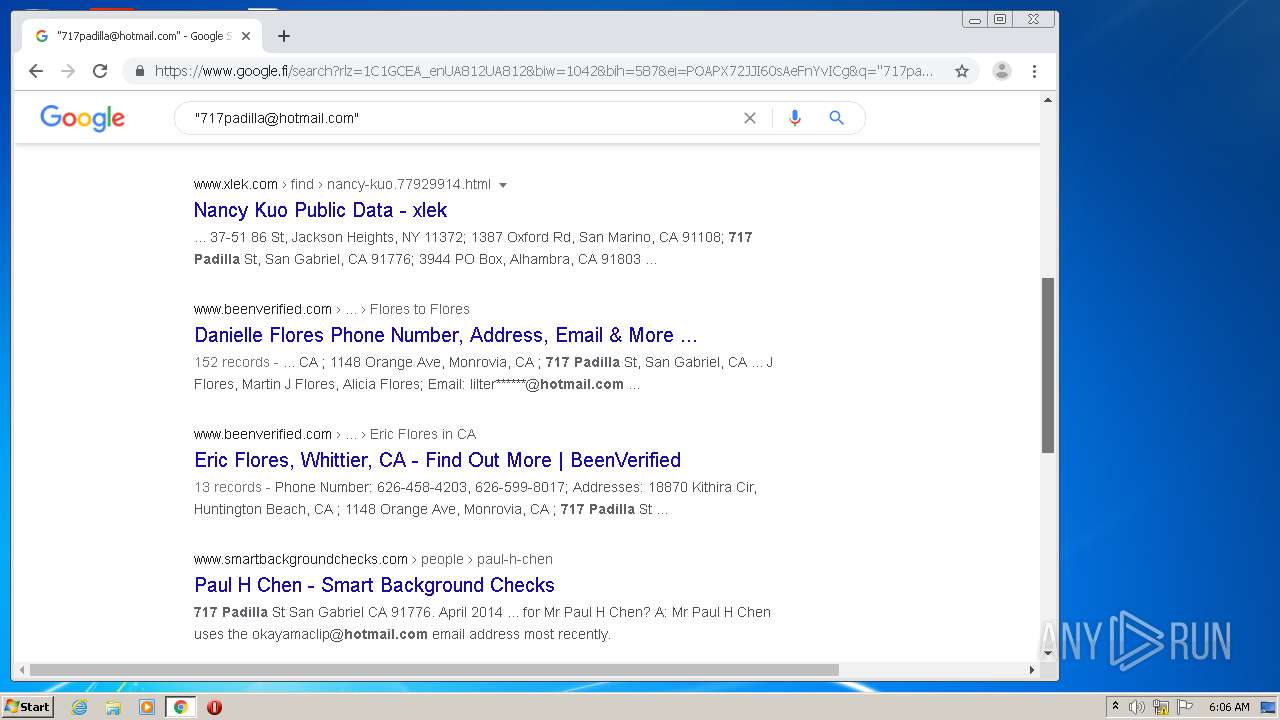Select Chrome taskbar button
The width and height of the screenshot is (1280, 720).
181,707
